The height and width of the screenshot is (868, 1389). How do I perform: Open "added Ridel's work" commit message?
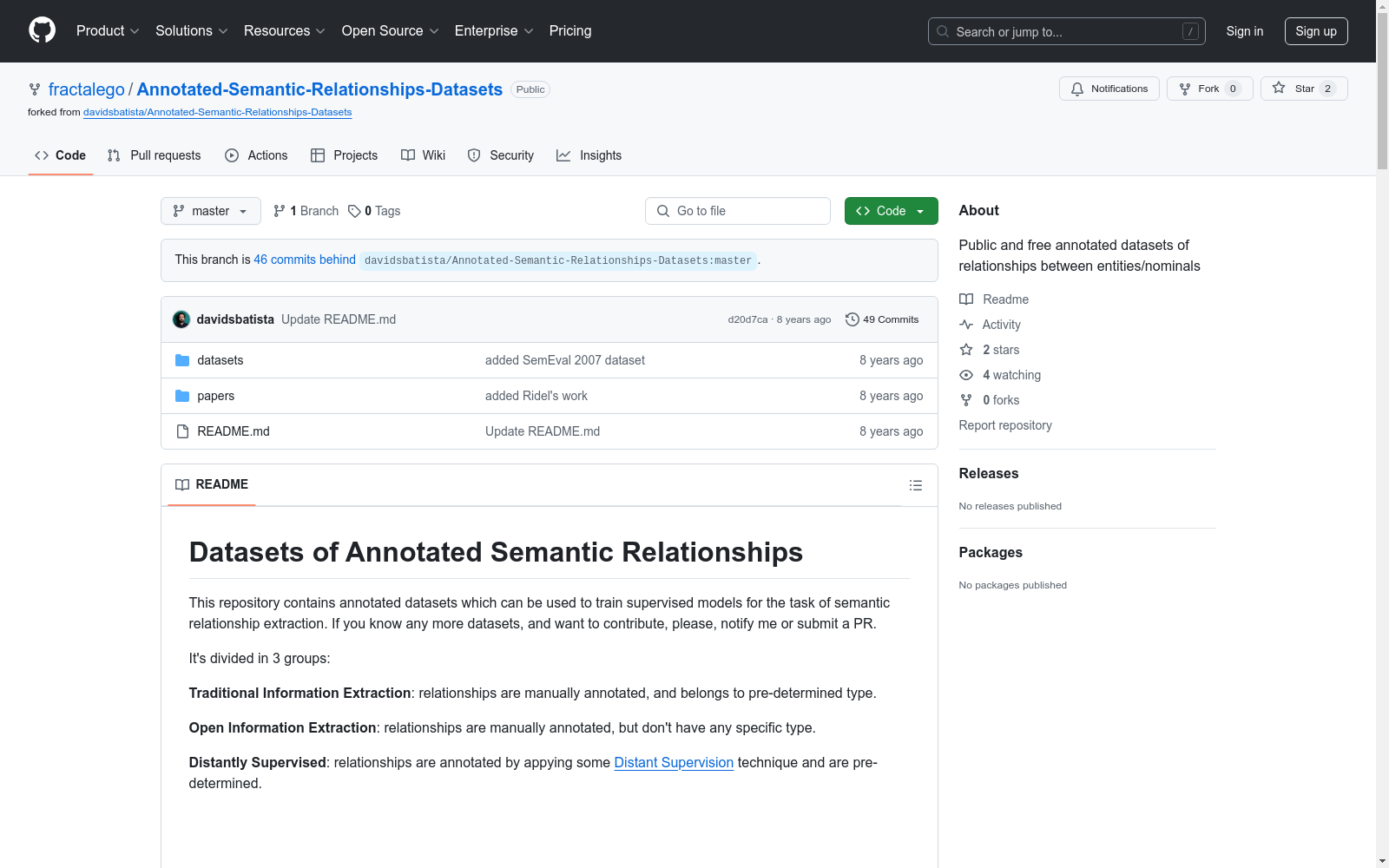click(537, 396)
